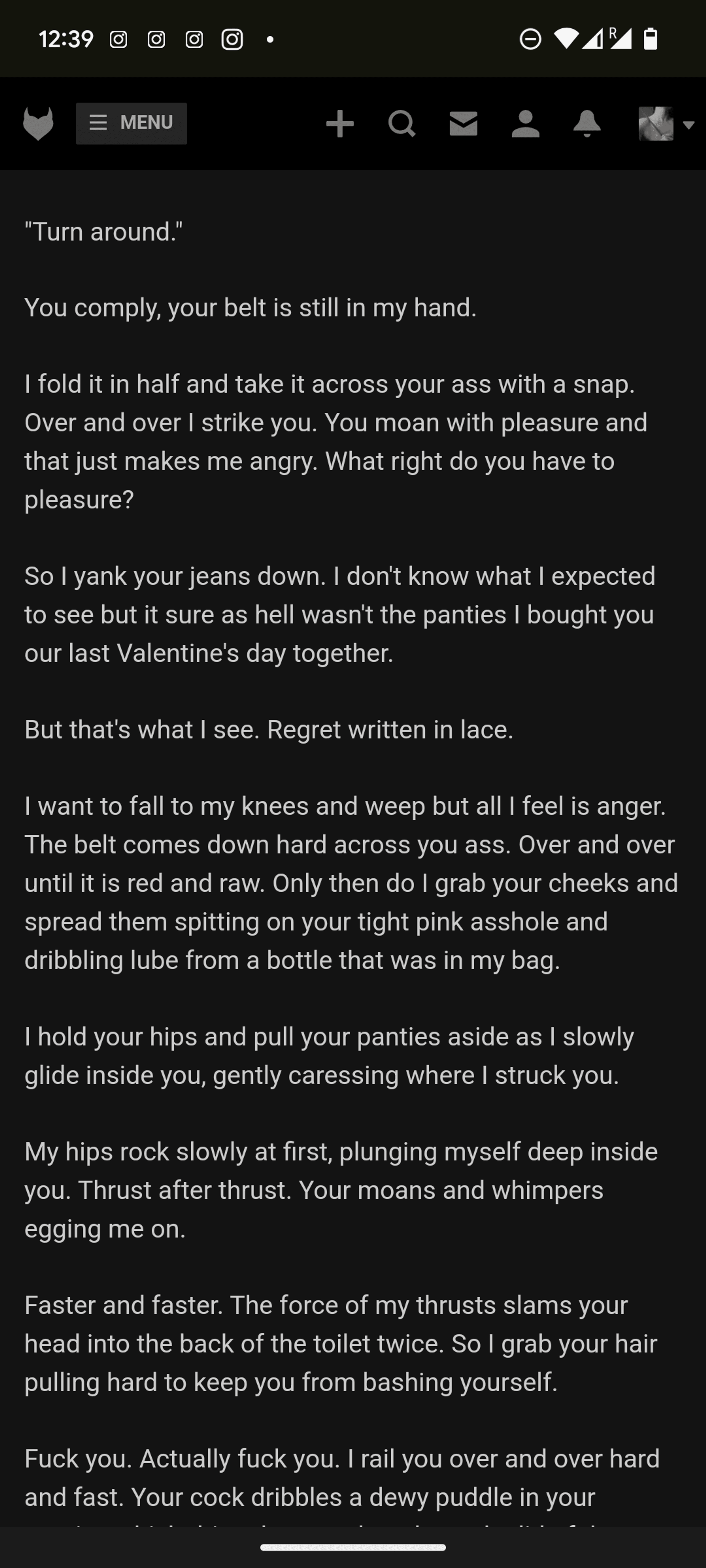Tap the fourth, largest Instagram status icon
The height and width of the screenshot is (1568, 706).
(x=232, y=40)
